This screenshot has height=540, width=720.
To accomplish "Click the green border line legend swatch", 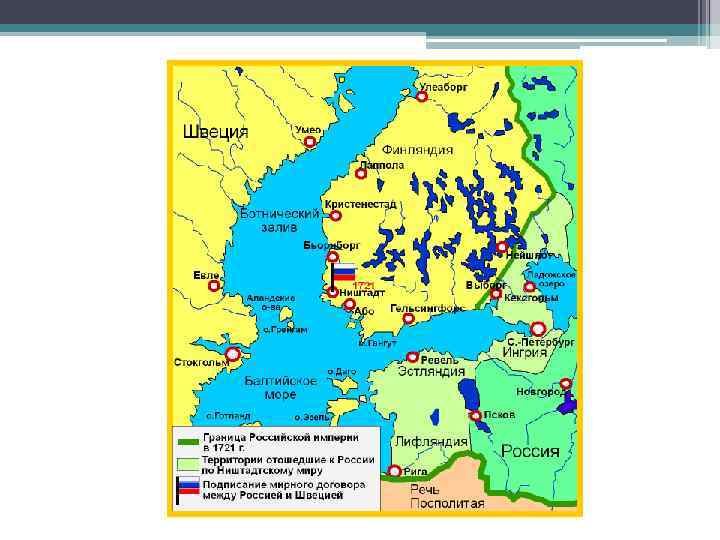I will pos(188,442).
